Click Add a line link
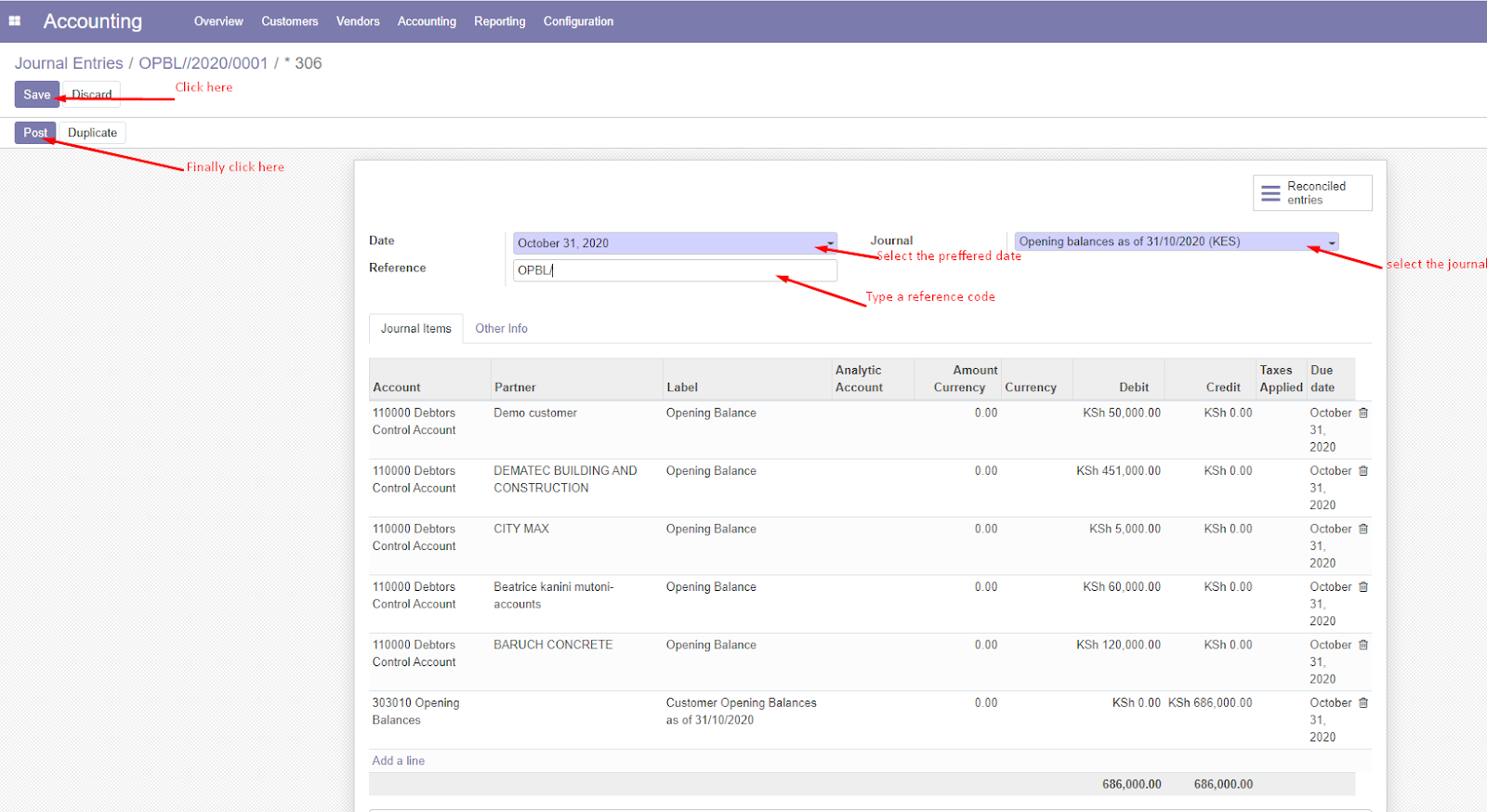 tap(398, 761)
